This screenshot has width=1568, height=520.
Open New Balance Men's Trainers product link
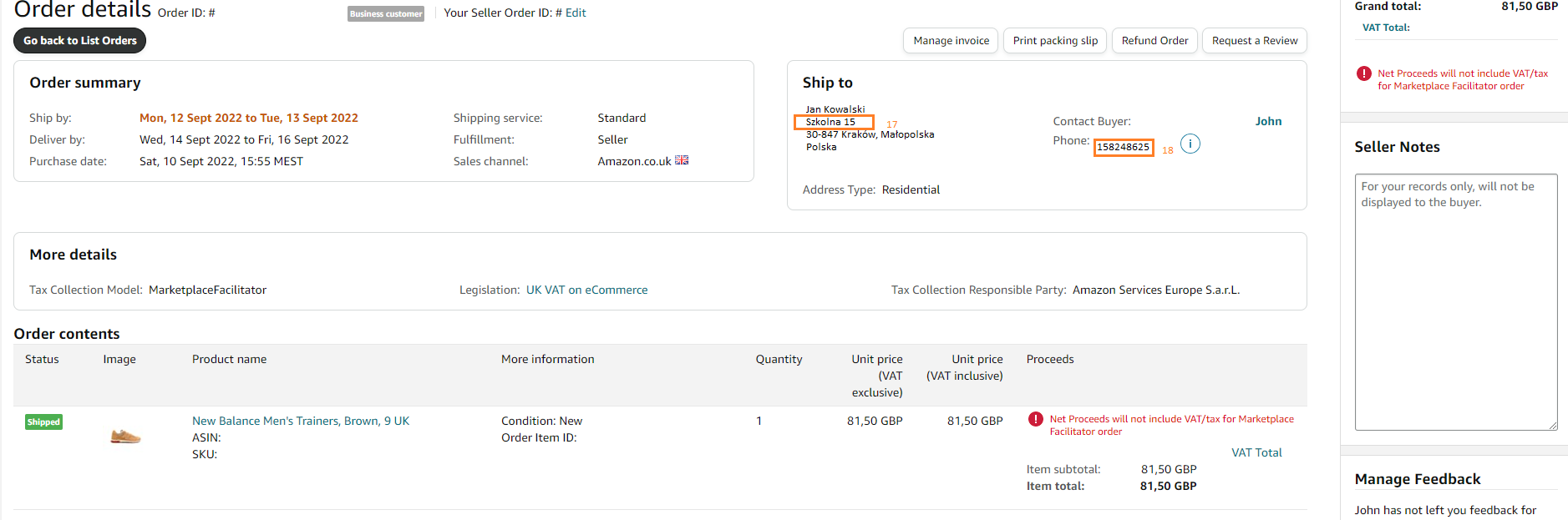[x=301, y=421]
